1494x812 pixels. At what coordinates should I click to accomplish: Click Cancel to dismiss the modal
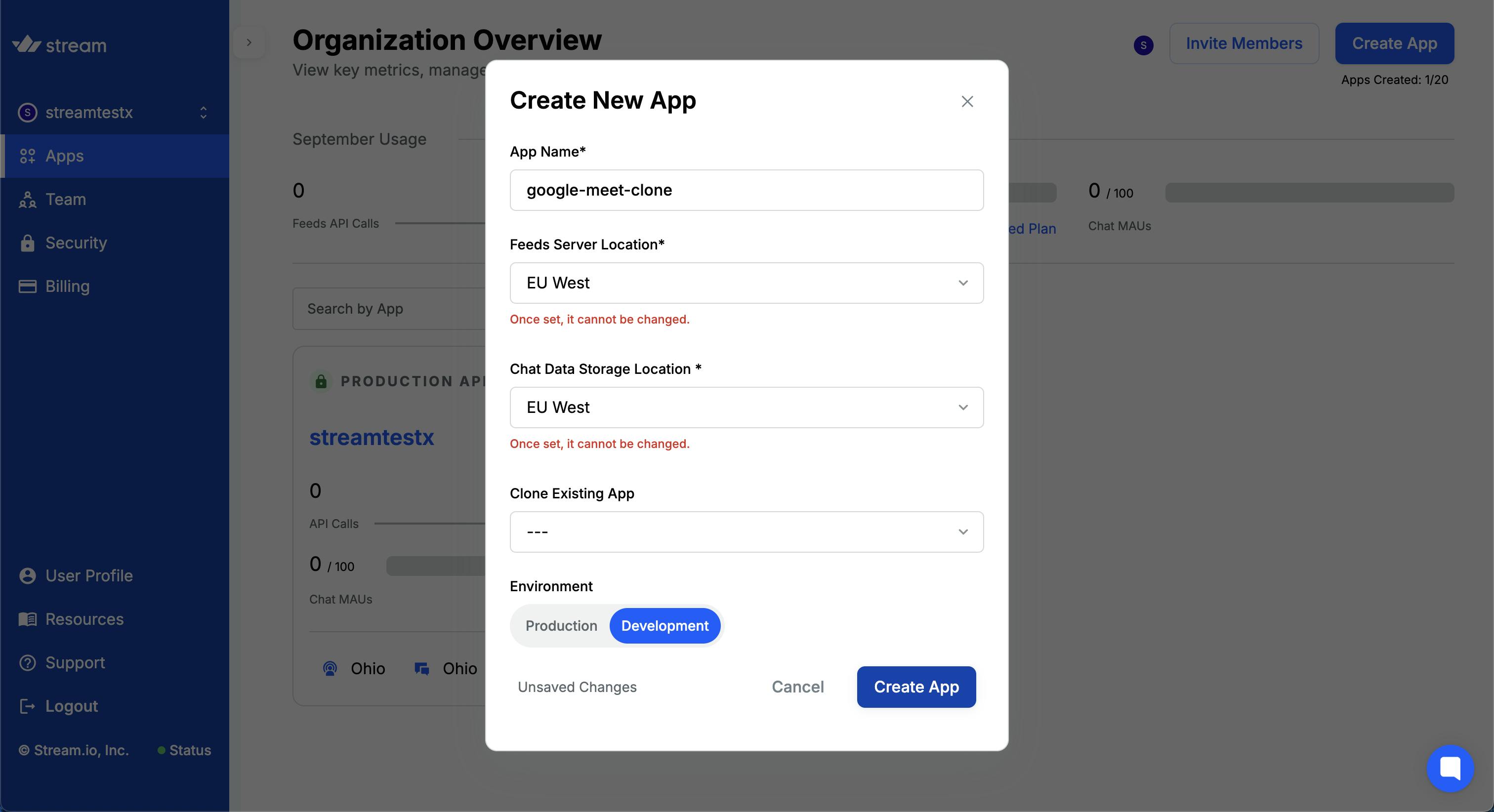point(797,686)
